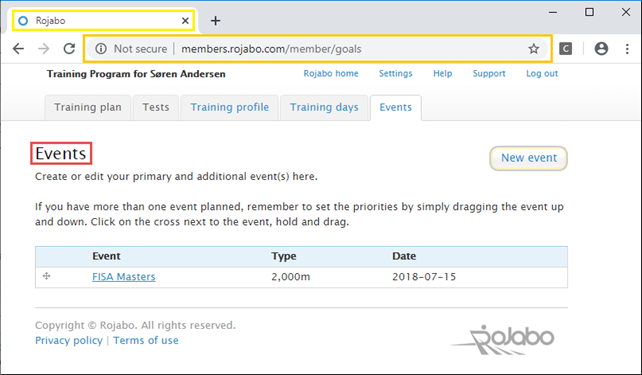The height and width of the screenshot is (375, 642).
Task: Click the Event column header
Action: click(106, 256)
